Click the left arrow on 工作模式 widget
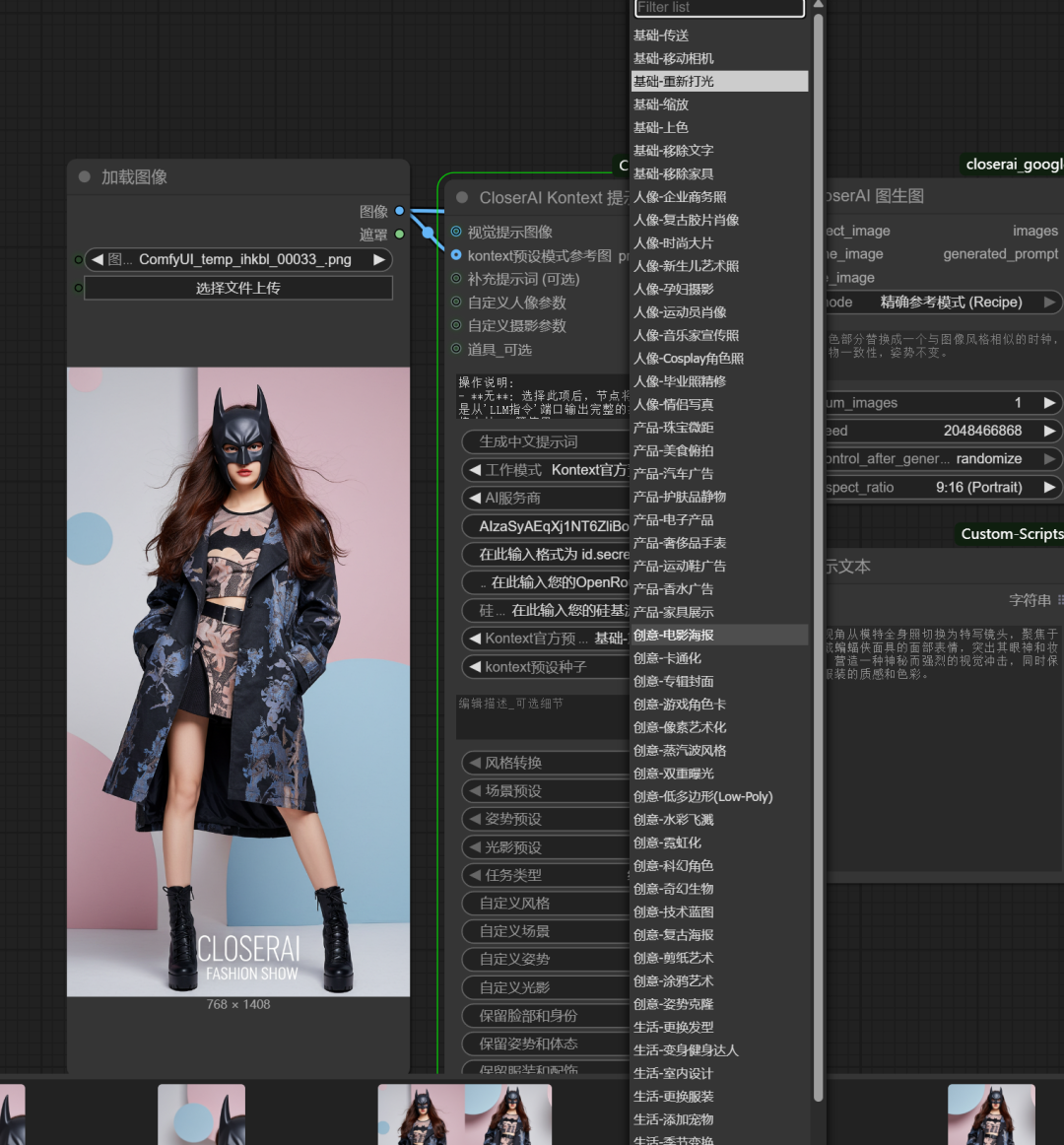This screenshot has height=1145, width=1064. pyautogui.click(x=476, y=470)
